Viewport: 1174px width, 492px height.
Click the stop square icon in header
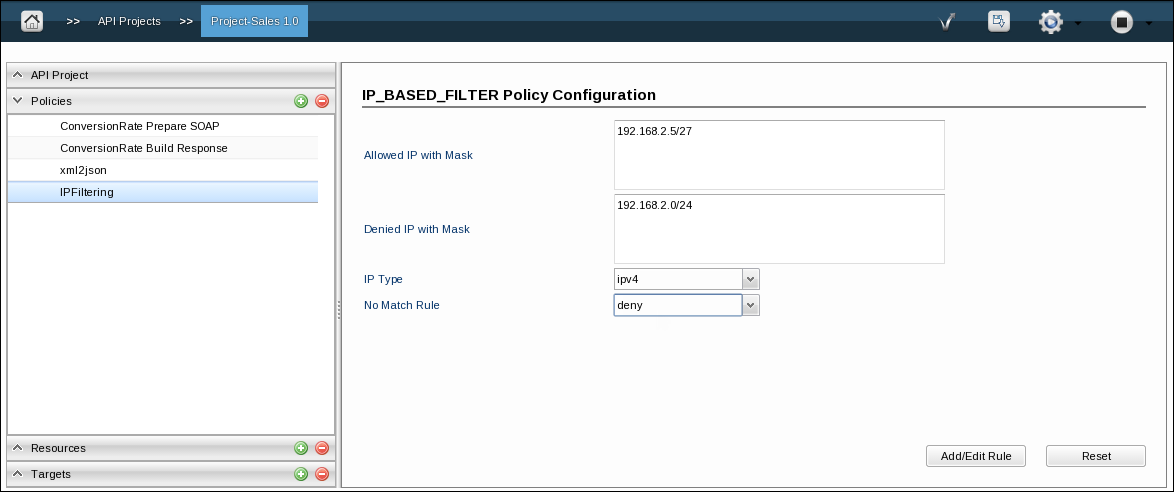(1121, 22)
